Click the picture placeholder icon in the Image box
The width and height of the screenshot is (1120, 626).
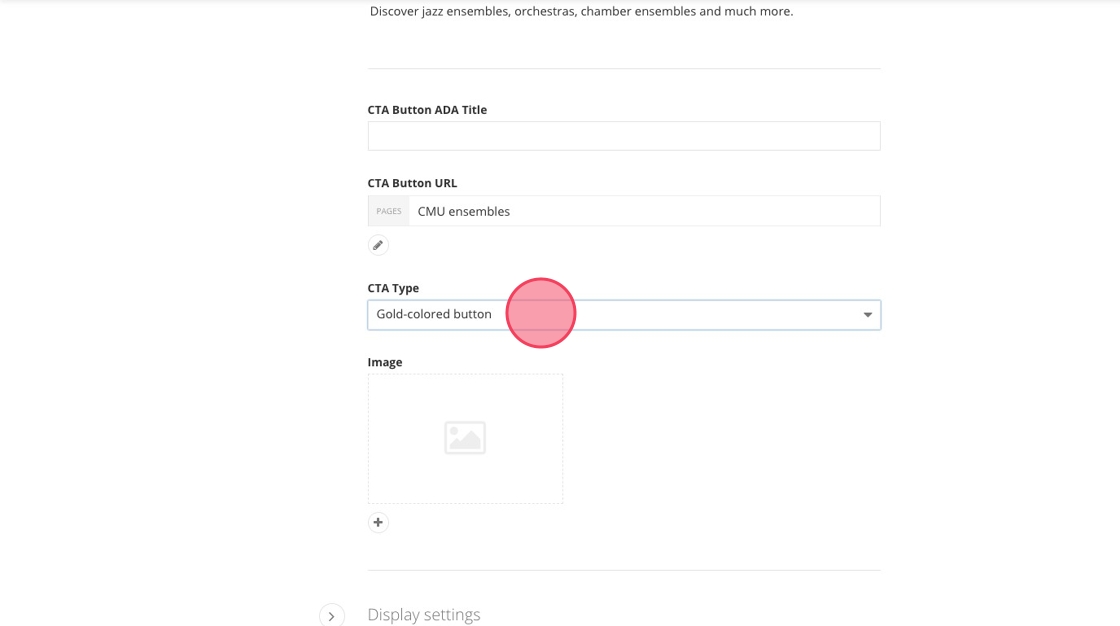pos(465,438)
